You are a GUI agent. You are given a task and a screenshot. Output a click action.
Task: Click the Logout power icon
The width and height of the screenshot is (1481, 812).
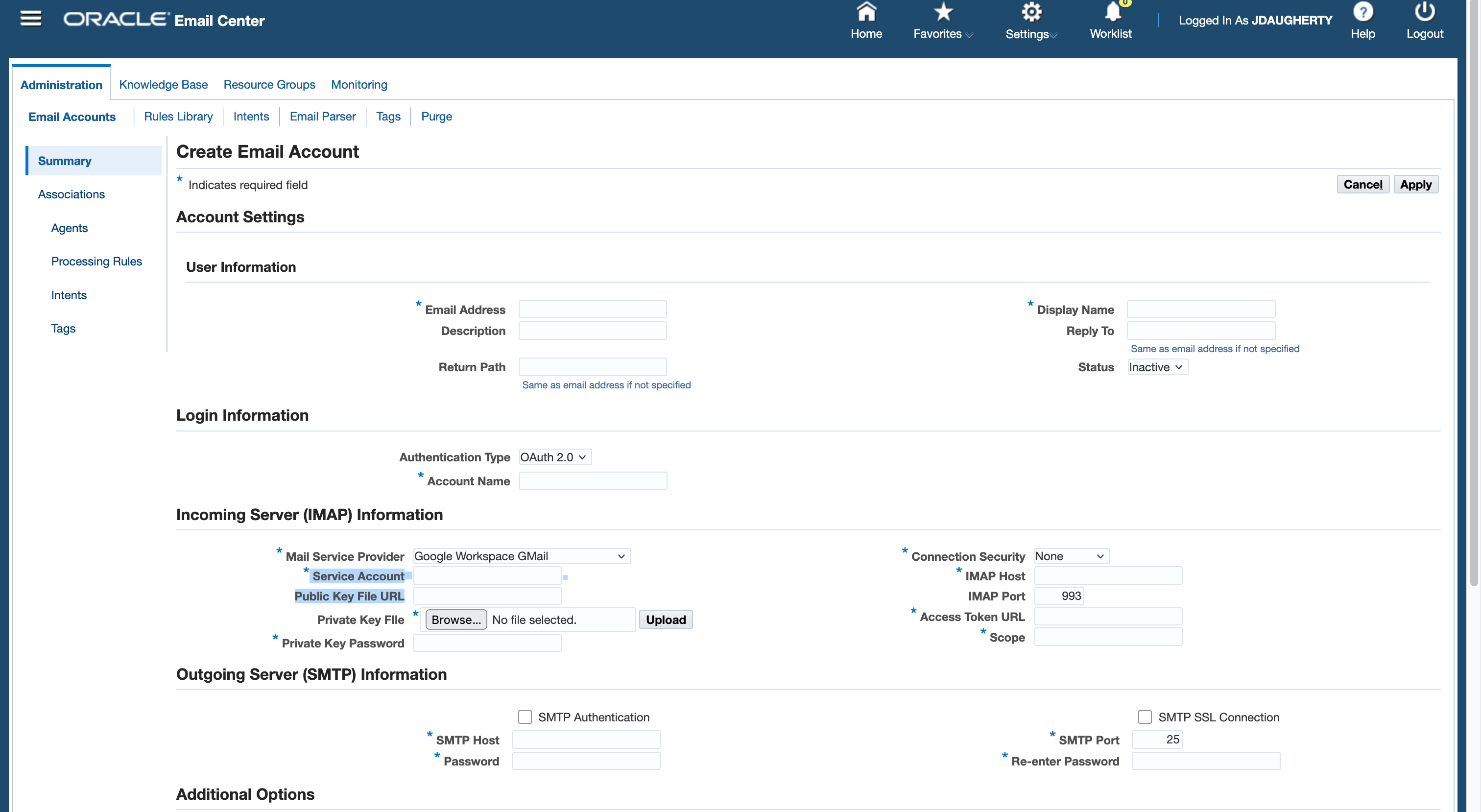click(x=1424, y=13)
